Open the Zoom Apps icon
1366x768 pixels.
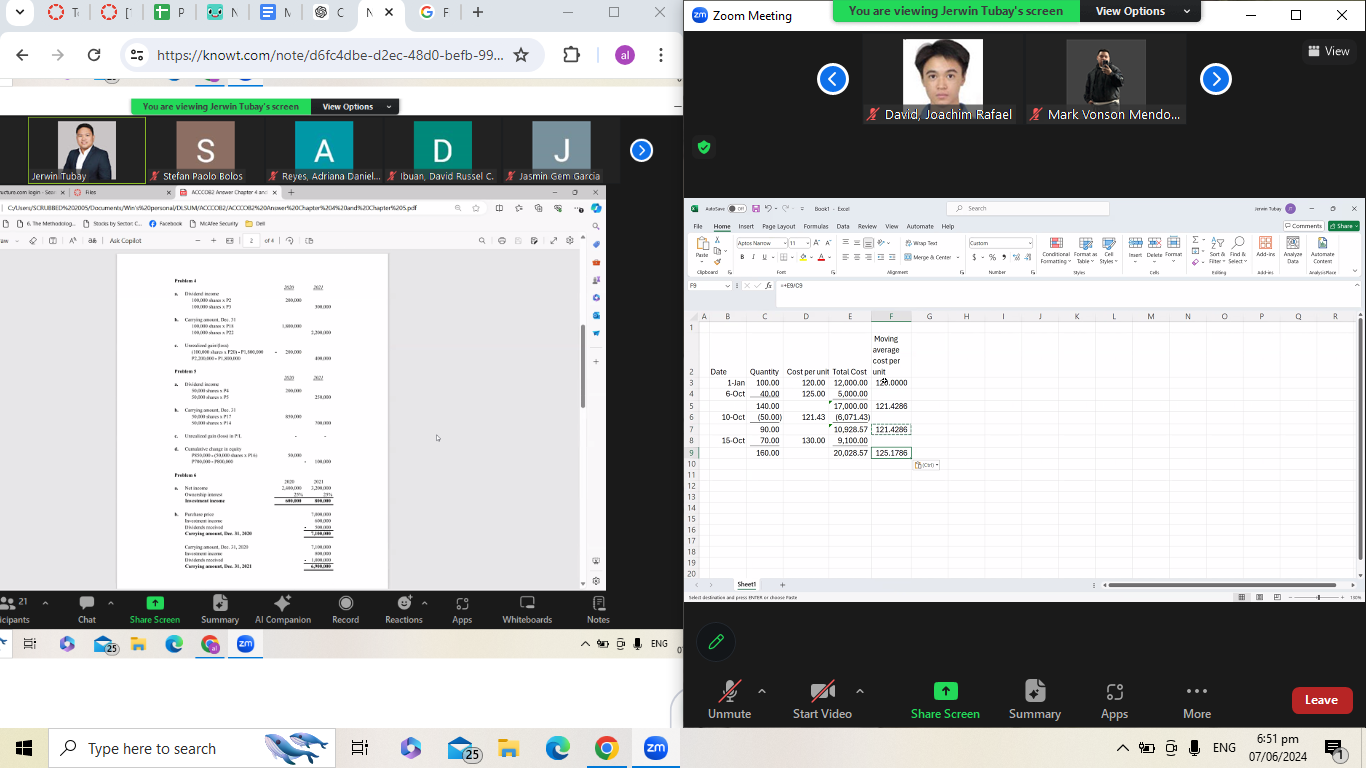pyautogui.click(x=1114, y=692)
